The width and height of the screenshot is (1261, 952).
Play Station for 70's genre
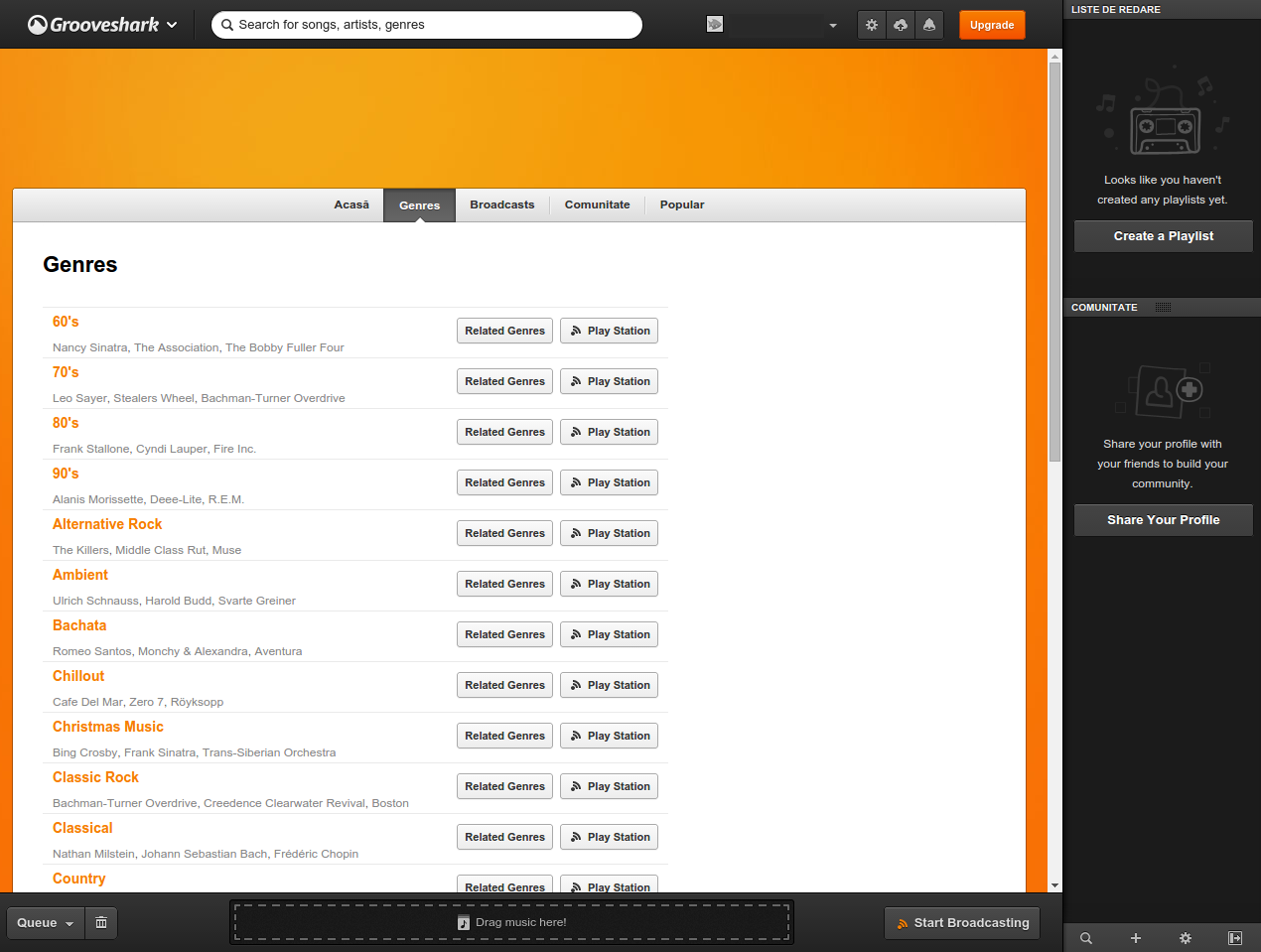click(610, 381)
